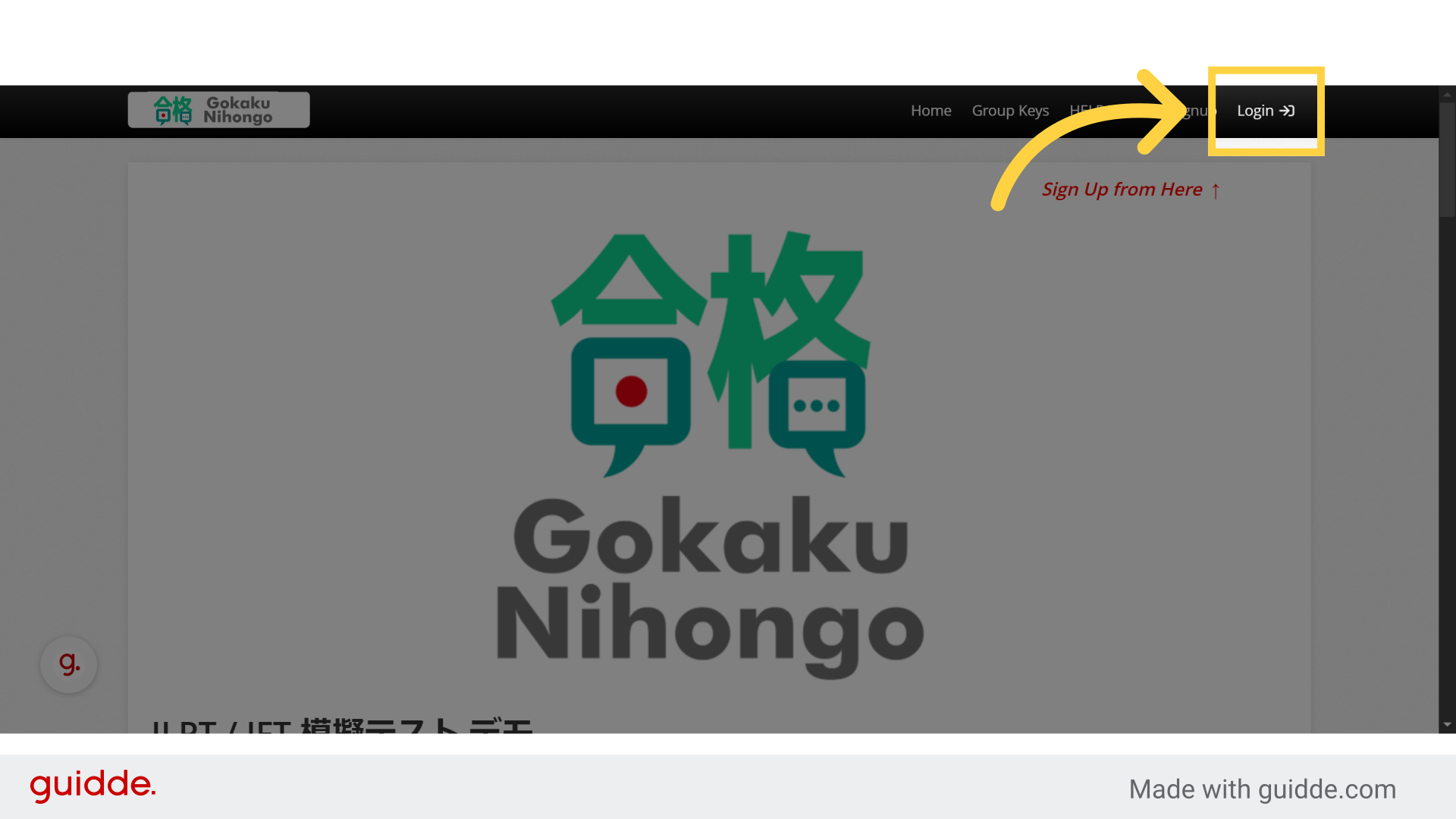Click the vertical scrollbar thumb
Image resolution: width=1456 pixels, height=819 pixels.
[1447, 159]
